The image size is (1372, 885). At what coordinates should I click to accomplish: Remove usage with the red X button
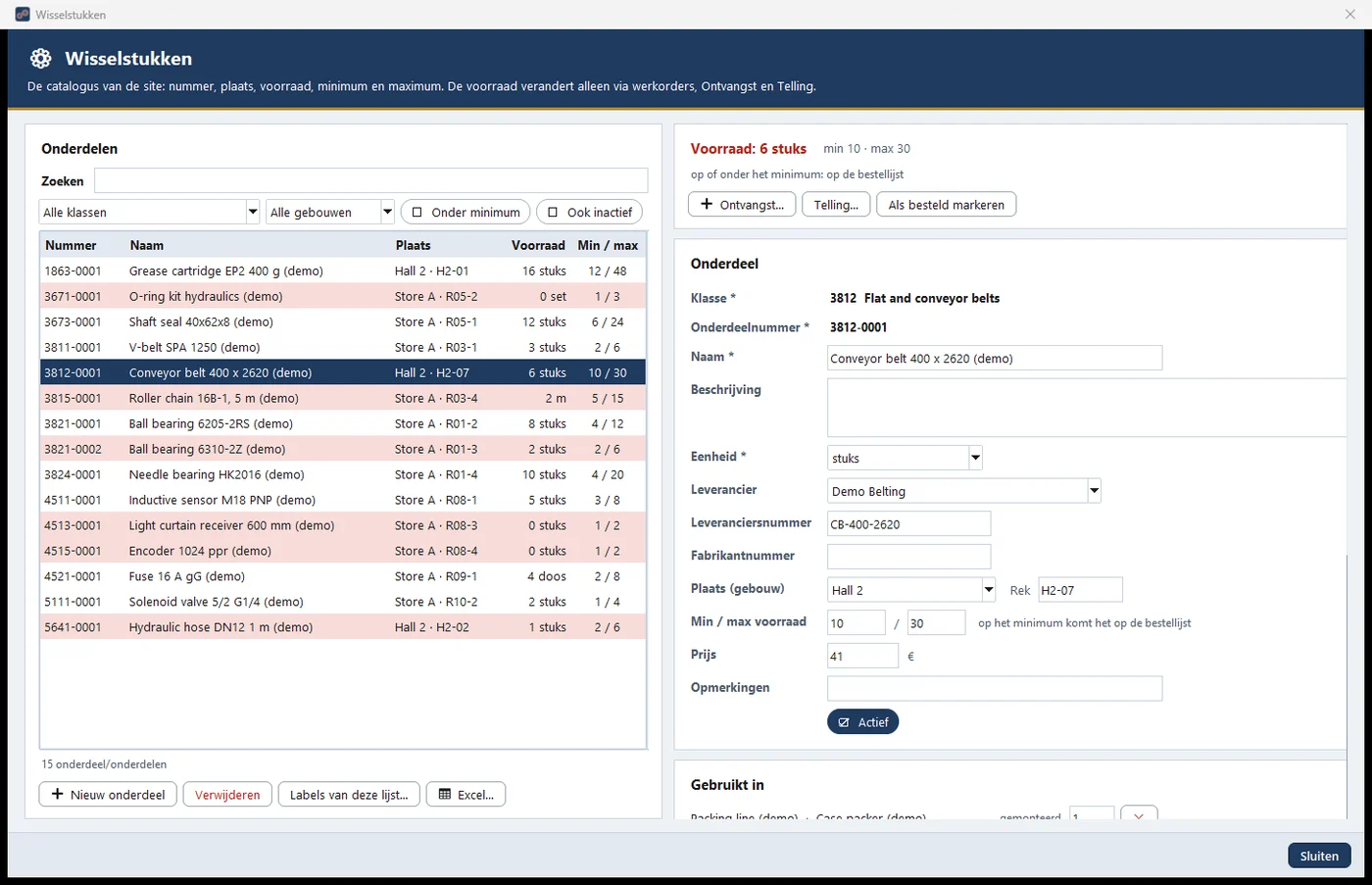(1139, 814)
